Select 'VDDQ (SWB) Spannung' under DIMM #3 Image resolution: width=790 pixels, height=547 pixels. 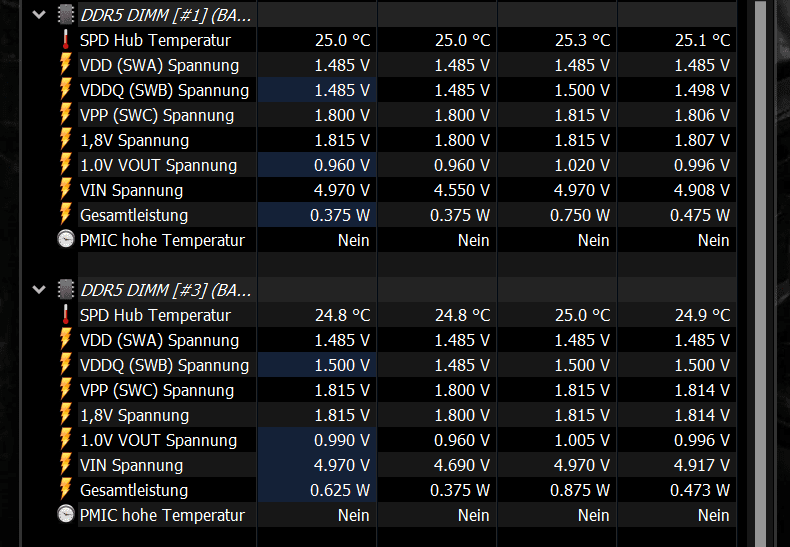pos(164,365)
